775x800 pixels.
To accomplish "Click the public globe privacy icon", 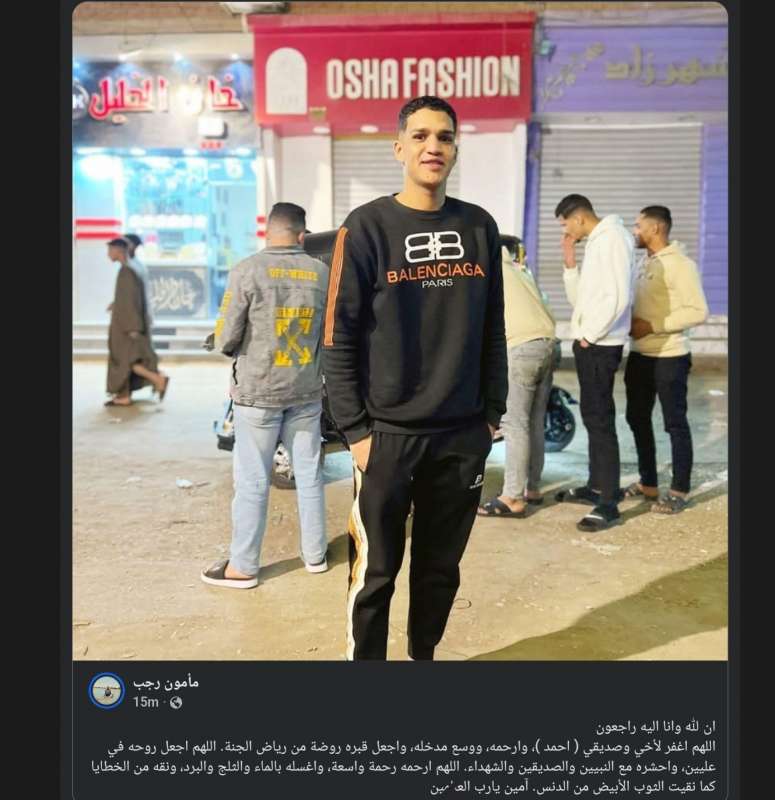I will 176,703.
